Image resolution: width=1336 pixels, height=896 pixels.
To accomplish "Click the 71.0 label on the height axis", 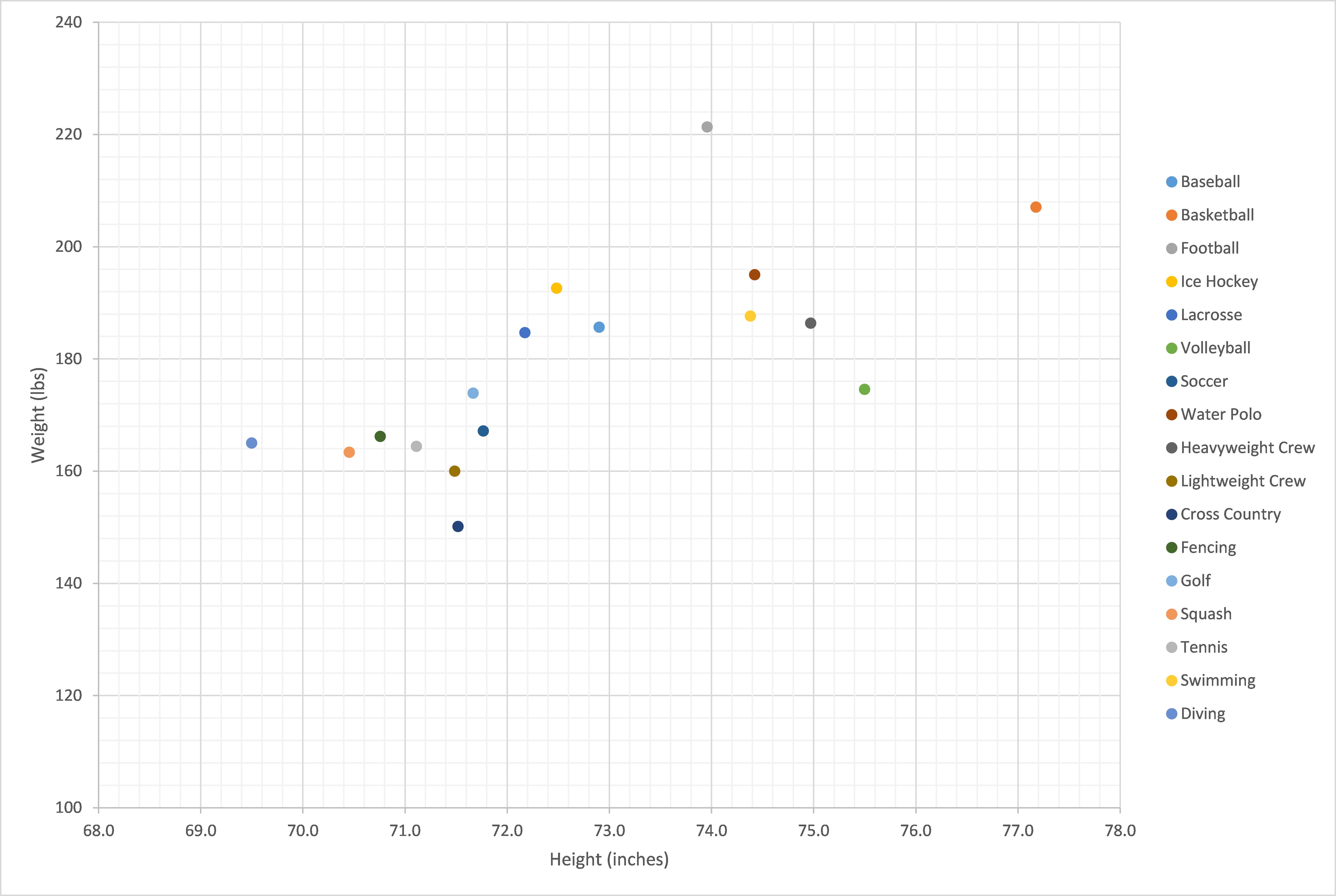I will pos(405,830).
